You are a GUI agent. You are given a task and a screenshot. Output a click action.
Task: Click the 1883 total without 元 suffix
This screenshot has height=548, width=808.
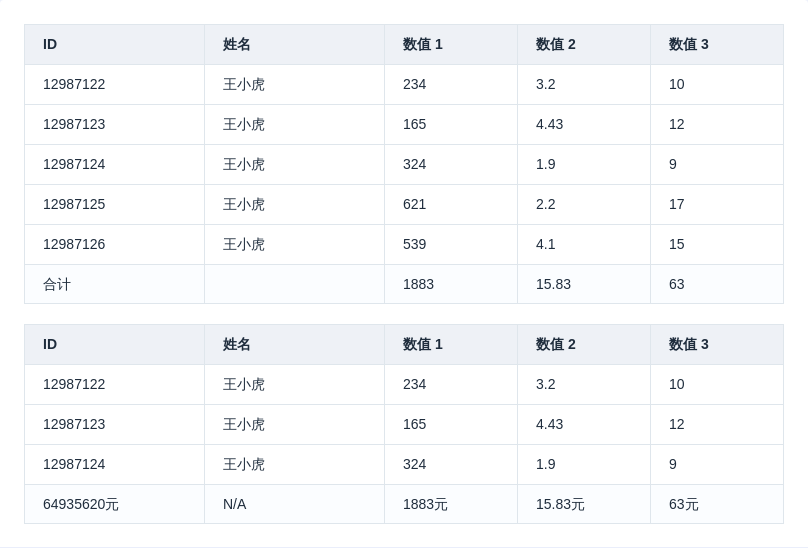(x=418, y=284)
